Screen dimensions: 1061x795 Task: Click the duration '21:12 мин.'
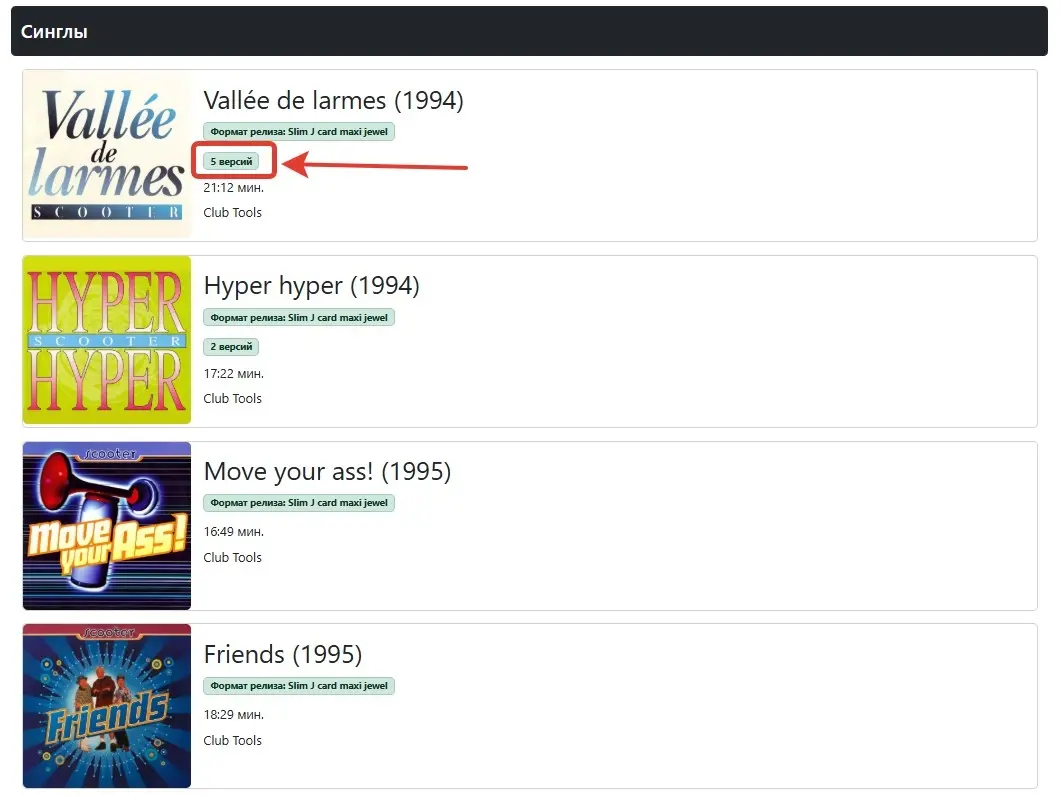[x=233, y=187]
